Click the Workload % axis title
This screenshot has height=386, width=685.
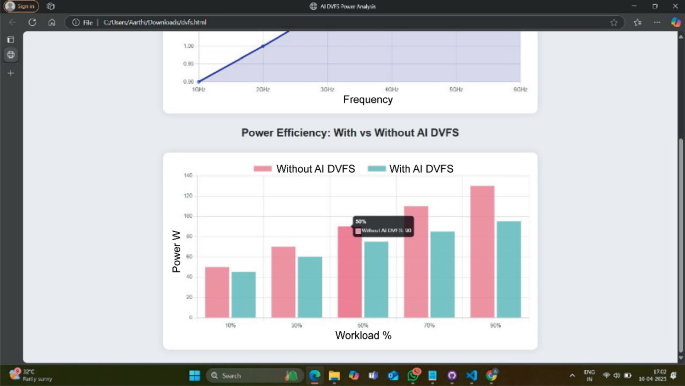point(363,335)
